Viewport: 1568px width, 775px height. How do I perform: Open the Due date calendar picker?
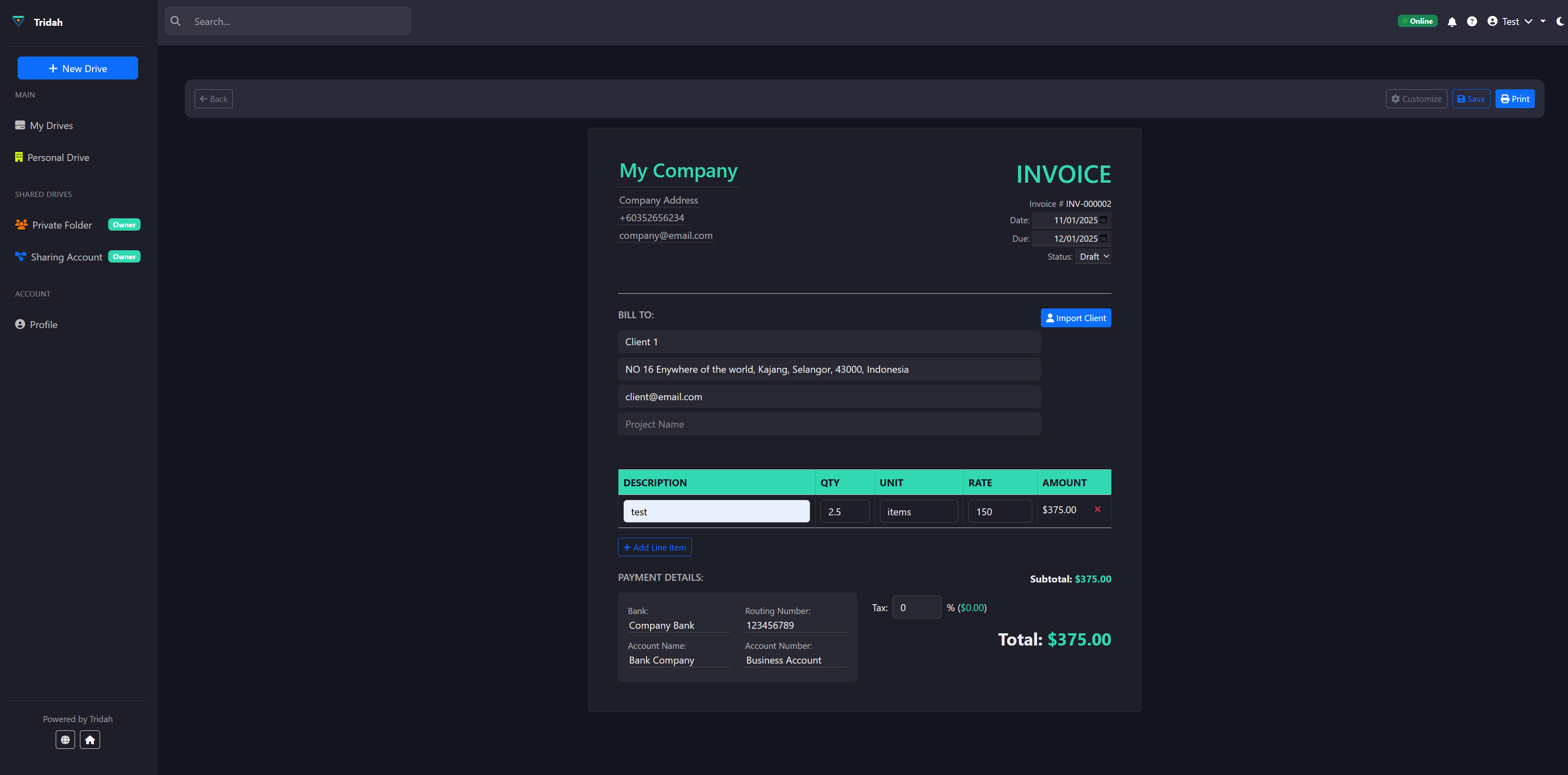click(x=1103, y=238)
